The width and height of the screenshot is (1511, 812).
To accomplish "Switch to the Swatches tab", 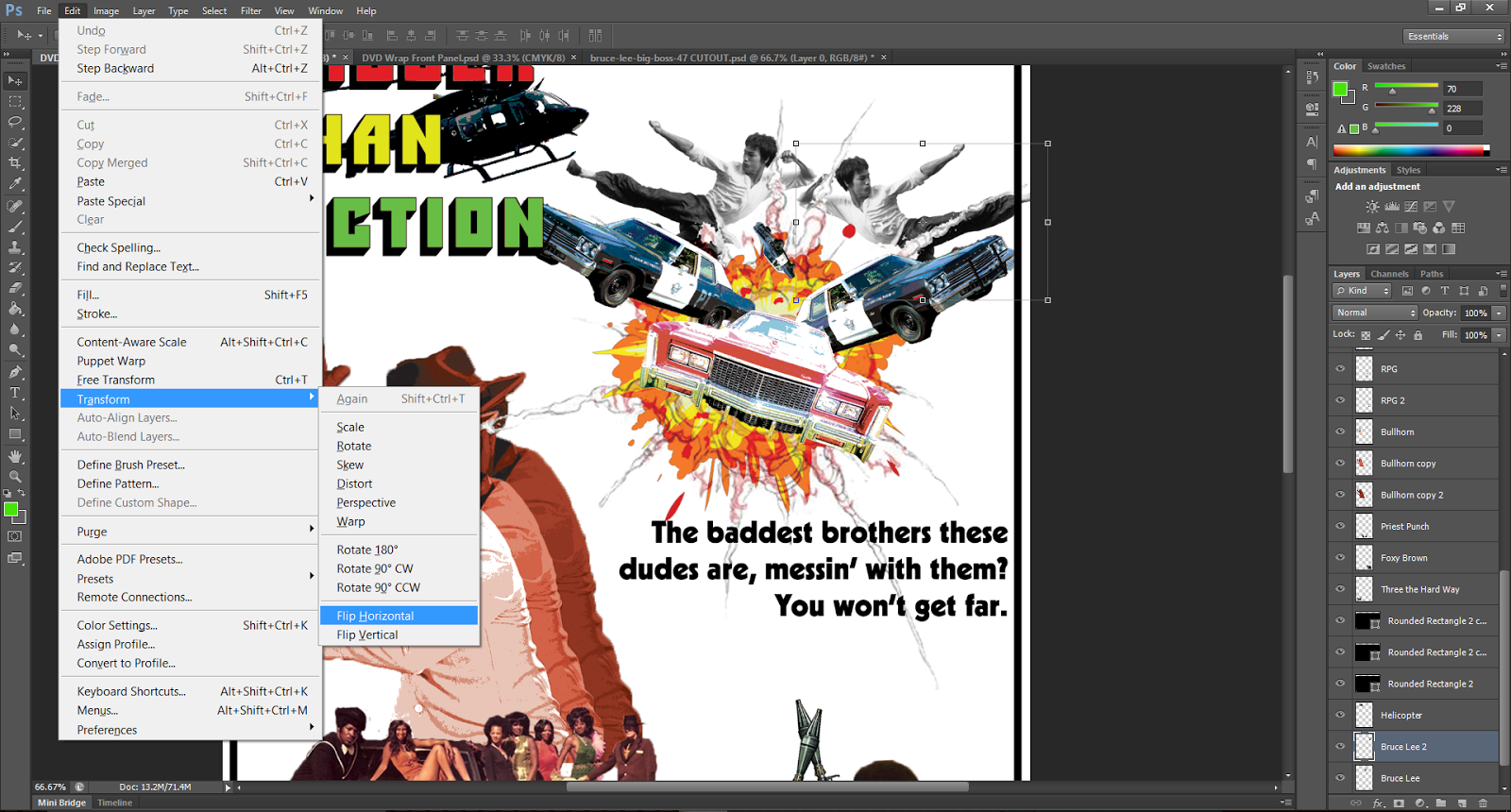I will [x=1385, y=66].
